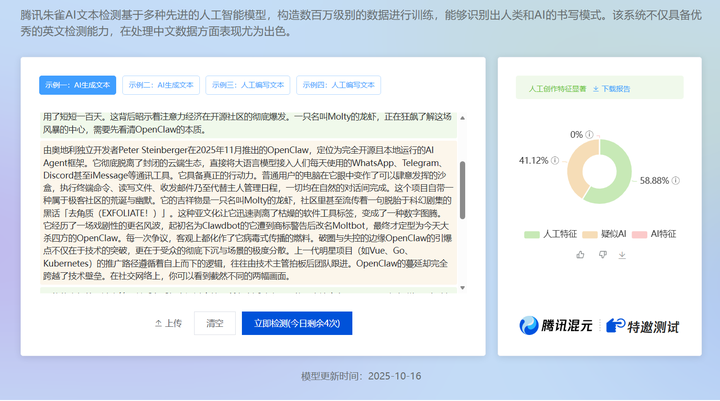The image size is (720, 401).
Task: Click the info icon next to 58.88%
Action: coord(675,181)
